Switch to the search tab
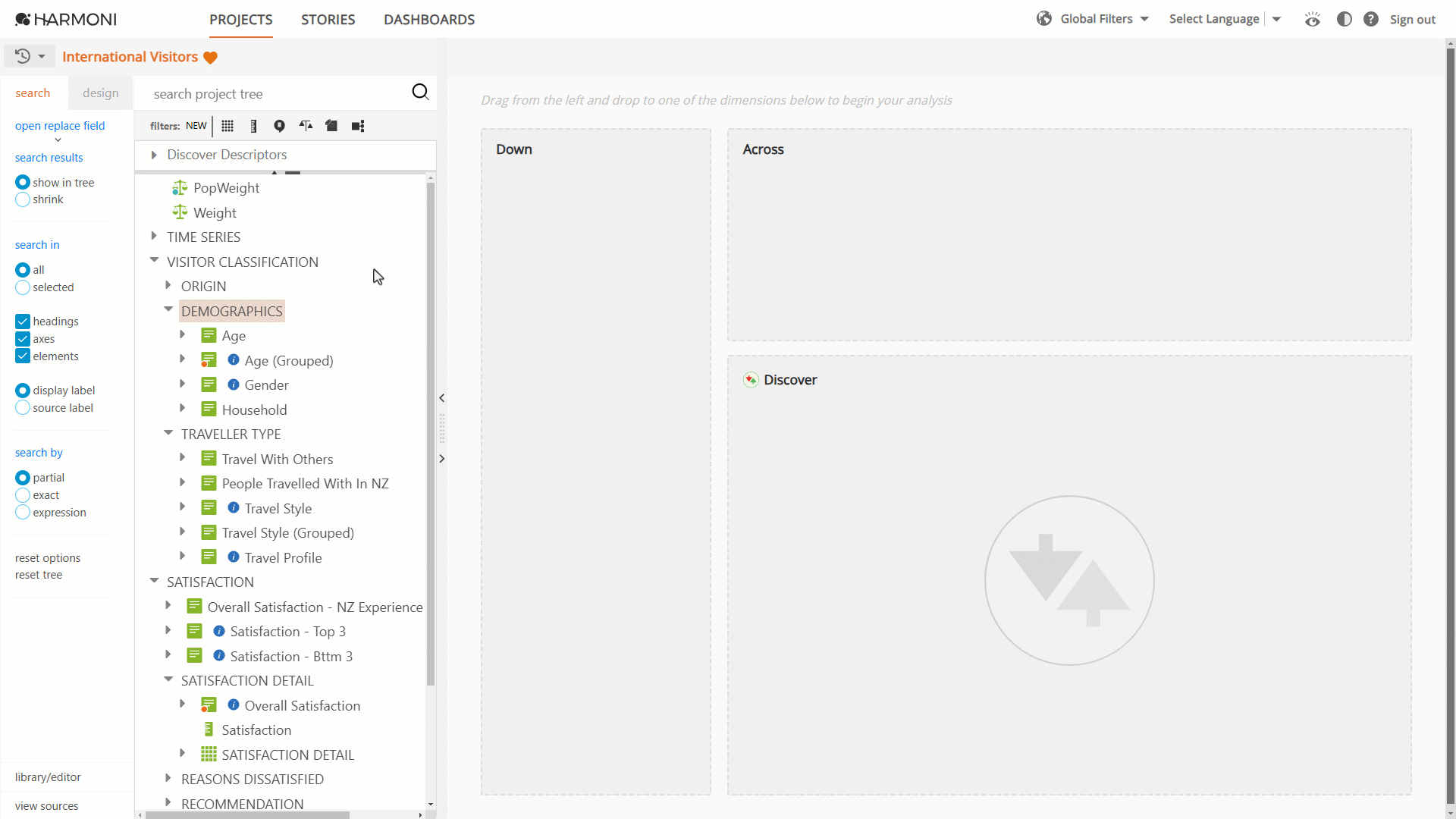Screen dimensions: 1456x819 pos(33,93)
